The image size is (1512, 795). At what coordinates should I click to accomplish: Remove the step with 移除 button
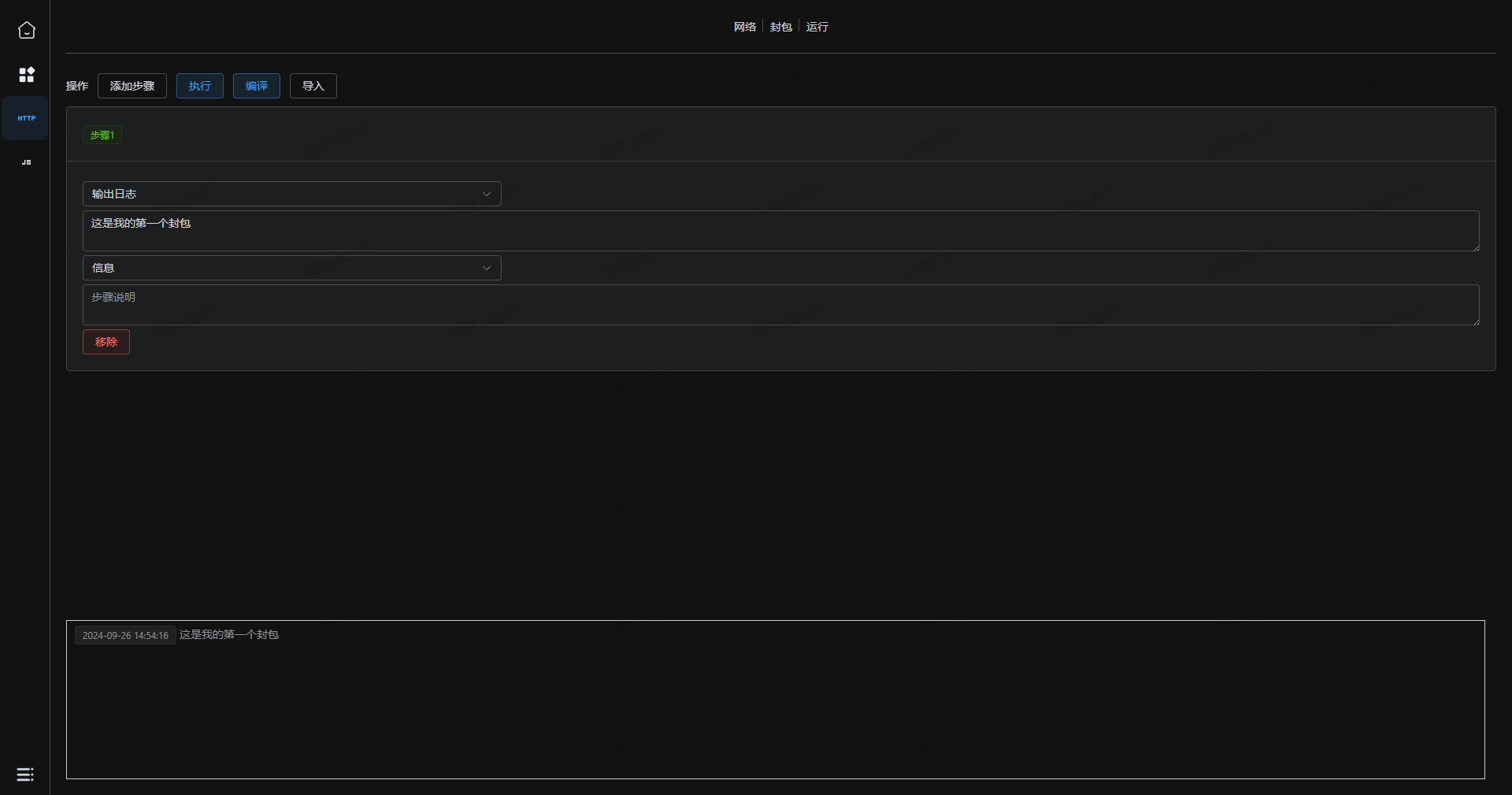coord(106,342)
